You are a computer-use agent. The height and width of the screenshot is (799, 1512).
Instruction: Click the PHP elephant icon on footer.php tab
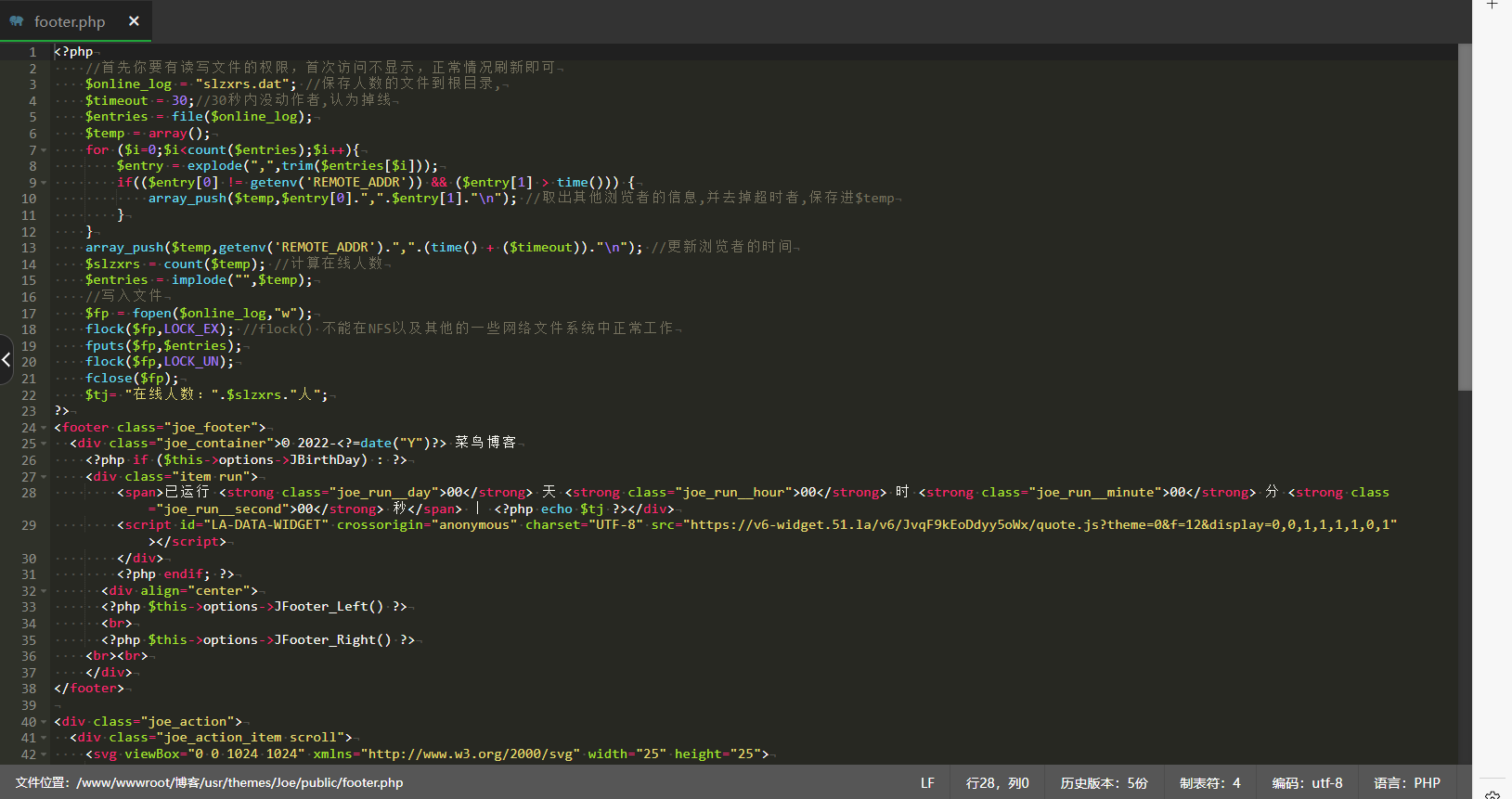(17, 20)
